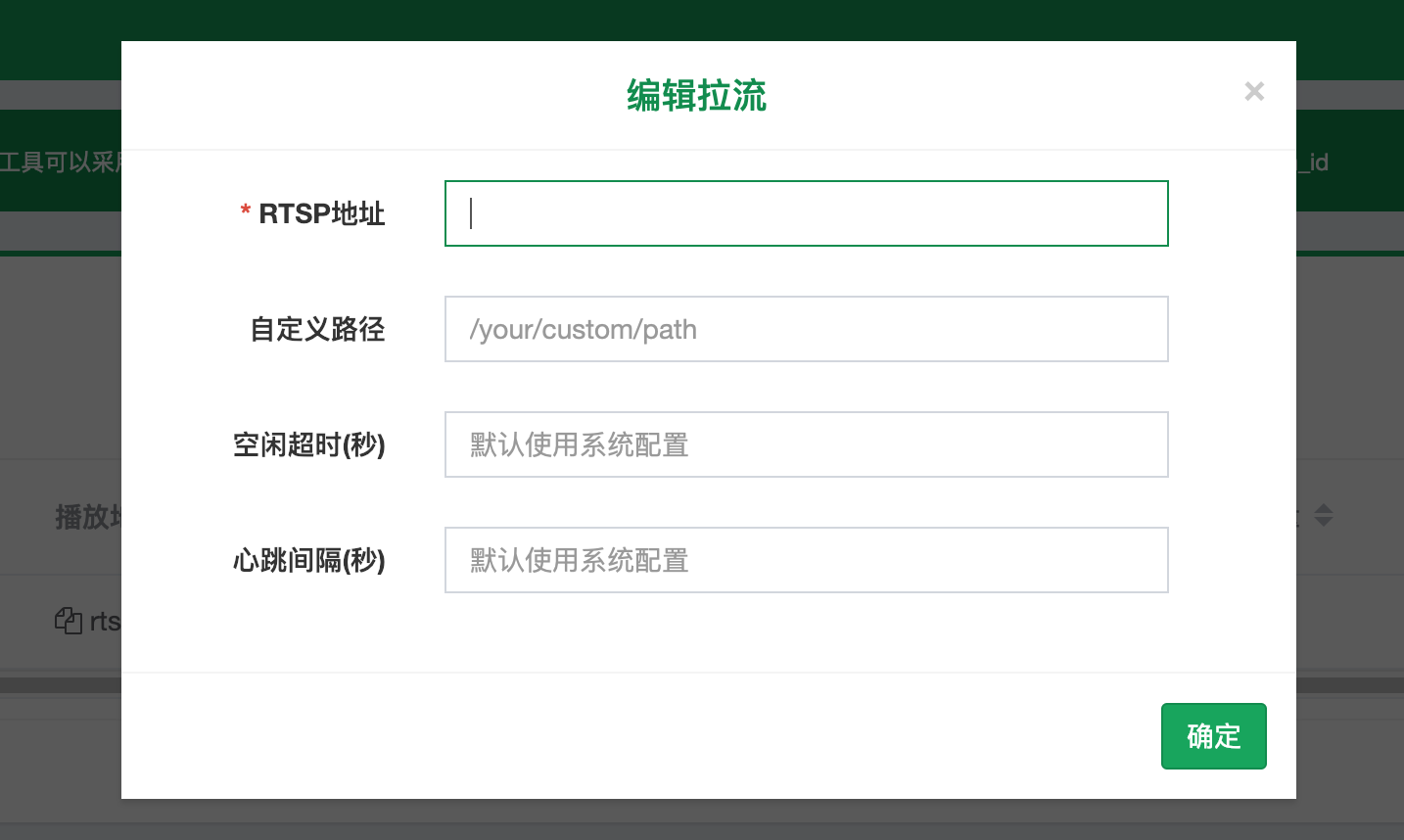Close the 编辑拉流 dialog

click(1254, 91)
